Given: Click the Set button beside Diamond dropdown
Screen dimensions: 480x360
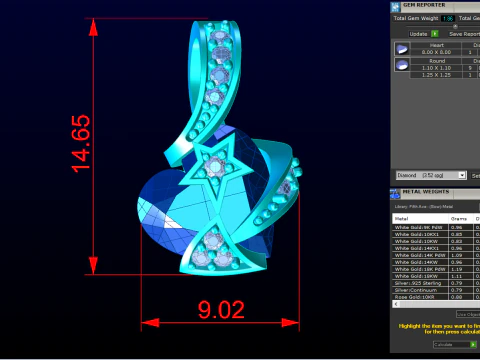Looking at the screenshot, I should point(475,175).
